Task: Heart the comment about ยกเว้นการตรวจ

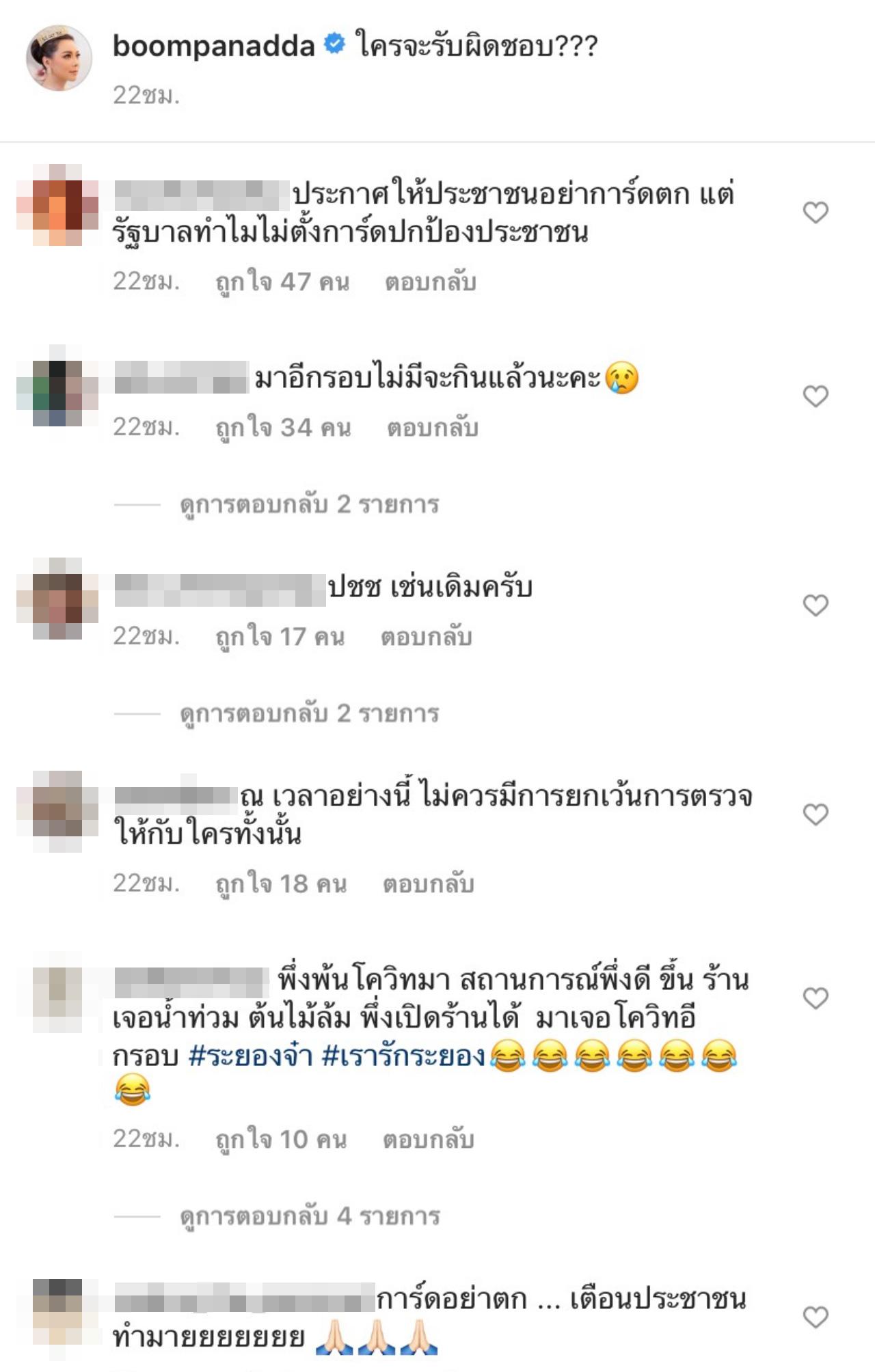Action: 816,814
